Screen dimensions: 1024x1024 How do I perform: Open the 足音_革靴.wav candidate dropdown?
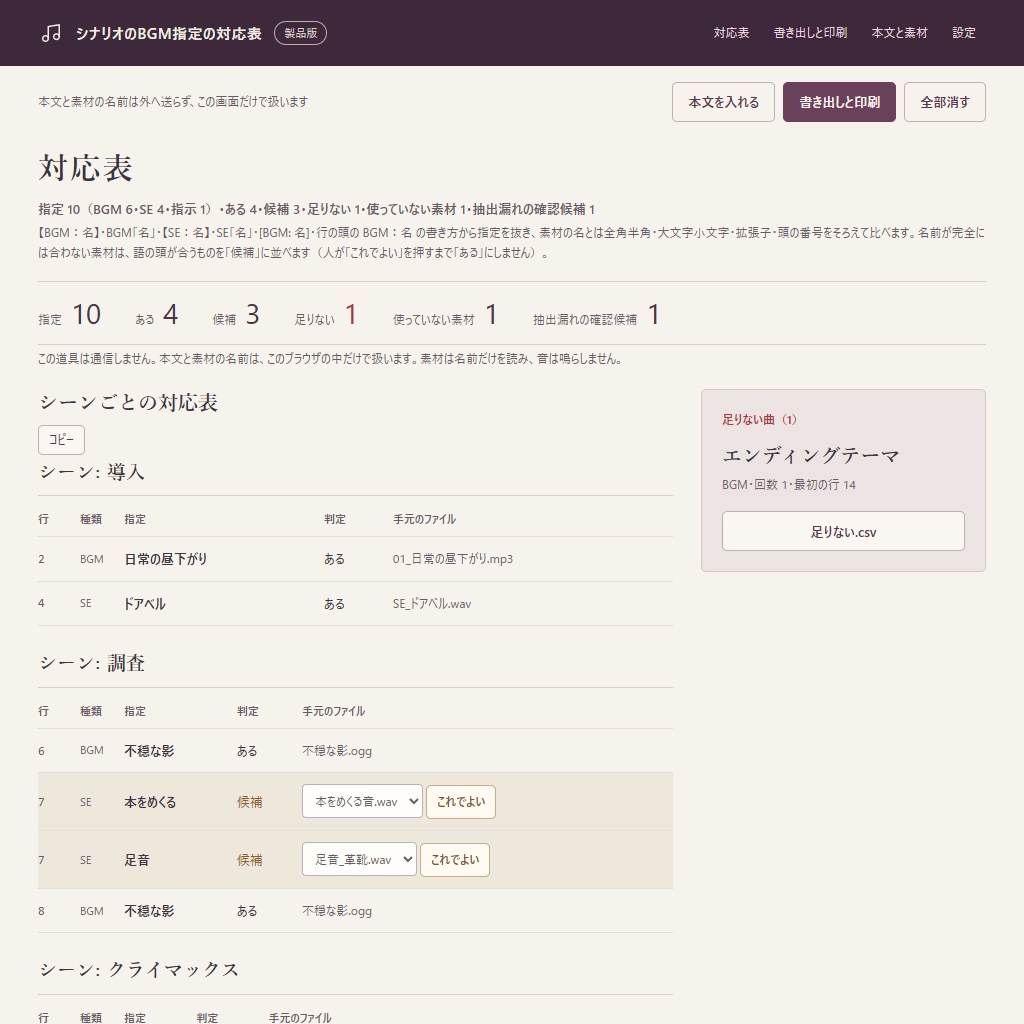pos(359,859)
